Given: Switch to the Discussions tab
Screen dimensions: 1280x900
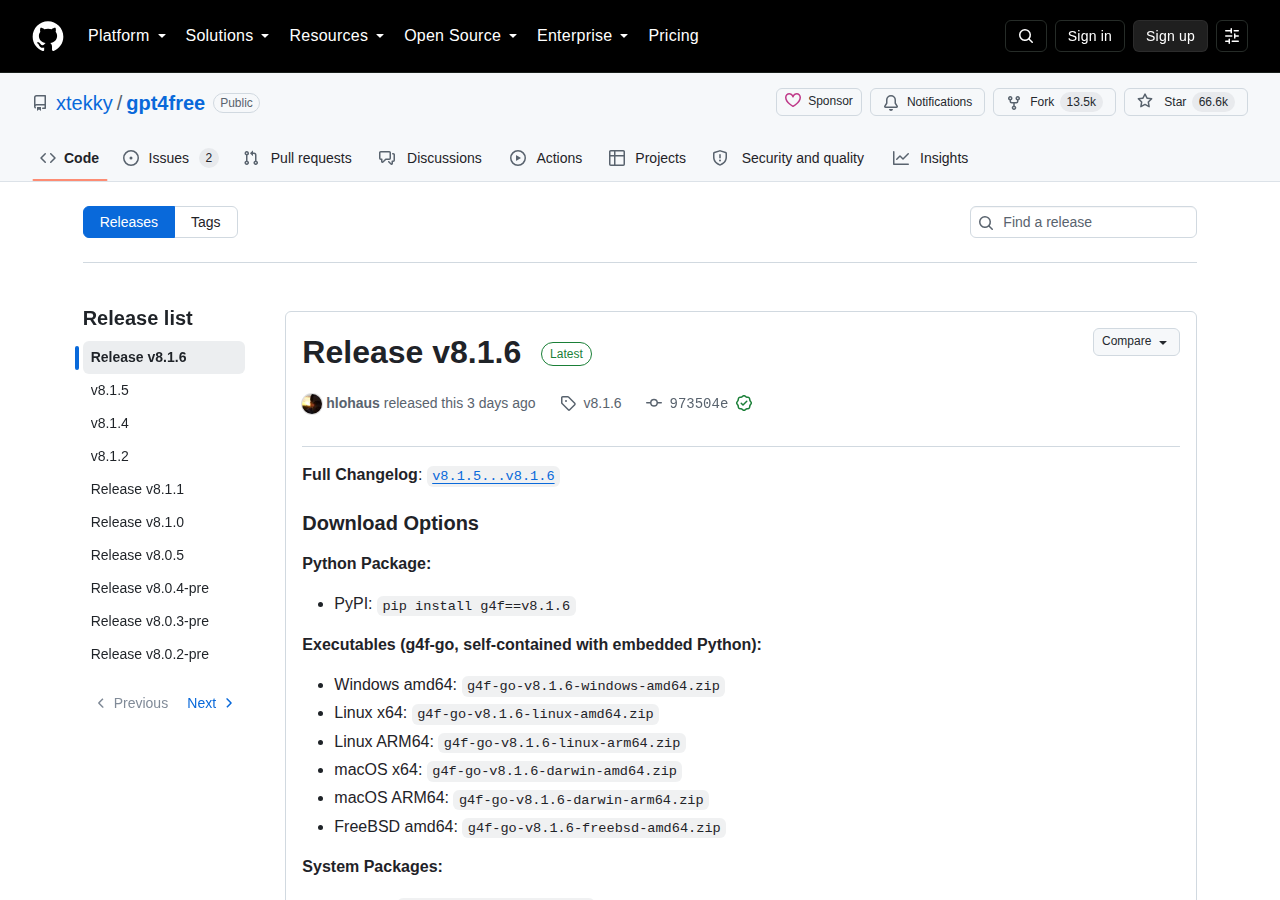Looking at the screenshot, I should 430,158.
